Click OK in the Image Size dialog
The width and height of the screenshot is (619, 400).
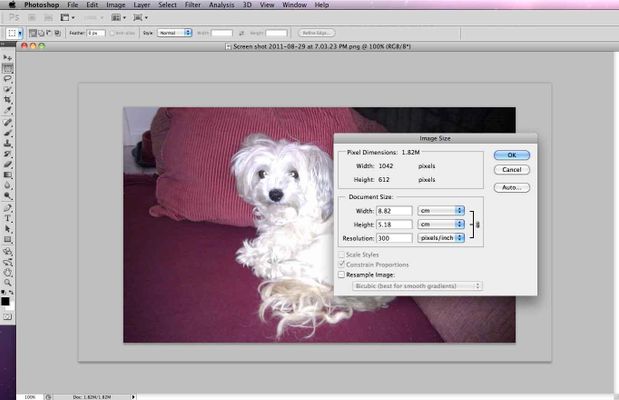point(511,155)
